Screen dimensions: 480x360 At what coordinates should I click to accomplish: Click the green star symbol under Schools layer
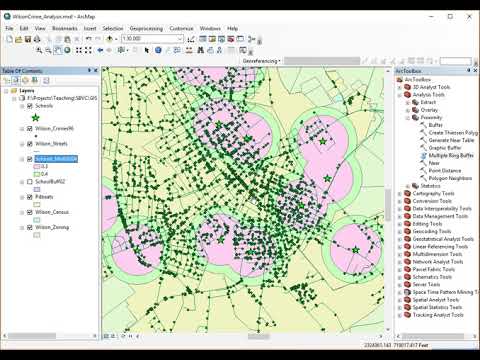(x=35, y=117)
